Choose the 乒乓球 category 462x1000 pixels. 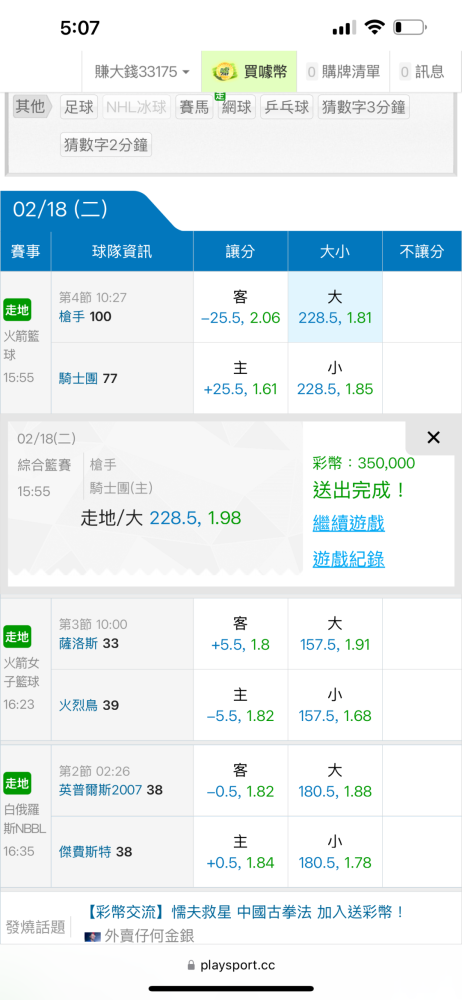(287, 107)
